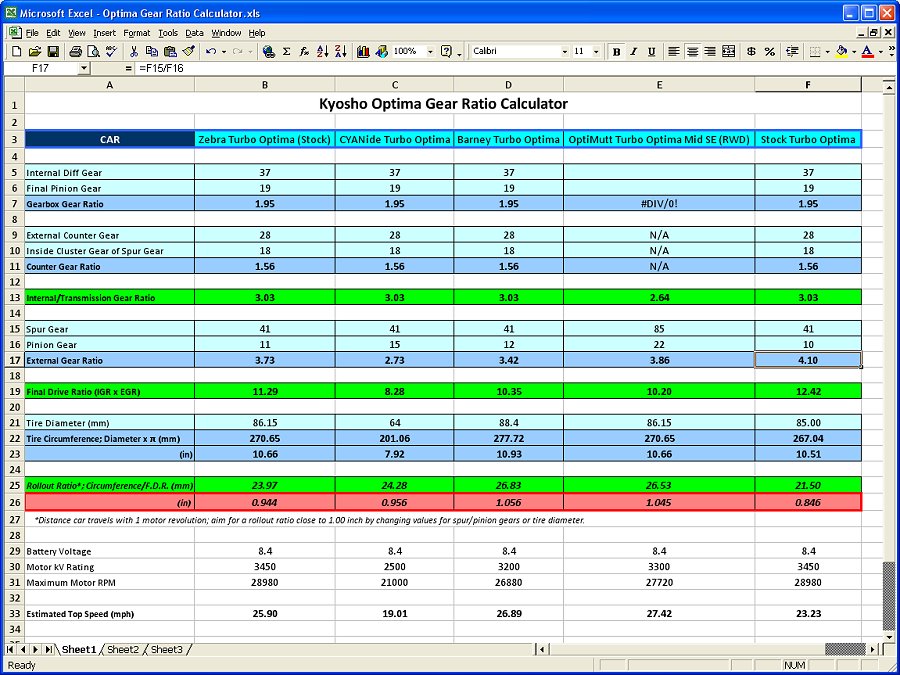The image size is (900, 675).
Task: Cut selection with scissors icon
Action: pos(134,52)
